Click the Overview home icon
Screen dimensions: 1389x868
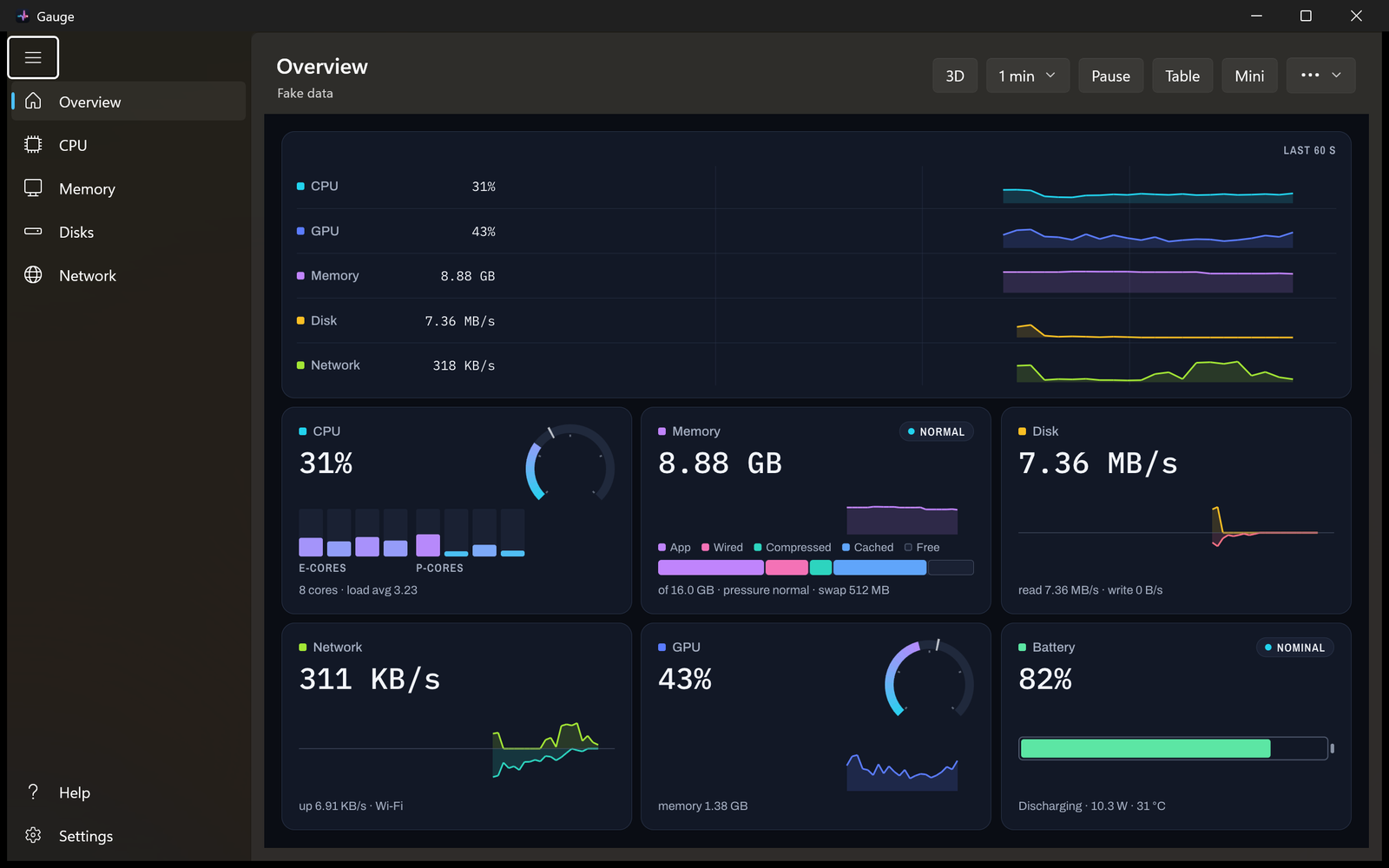click(33, 101)
